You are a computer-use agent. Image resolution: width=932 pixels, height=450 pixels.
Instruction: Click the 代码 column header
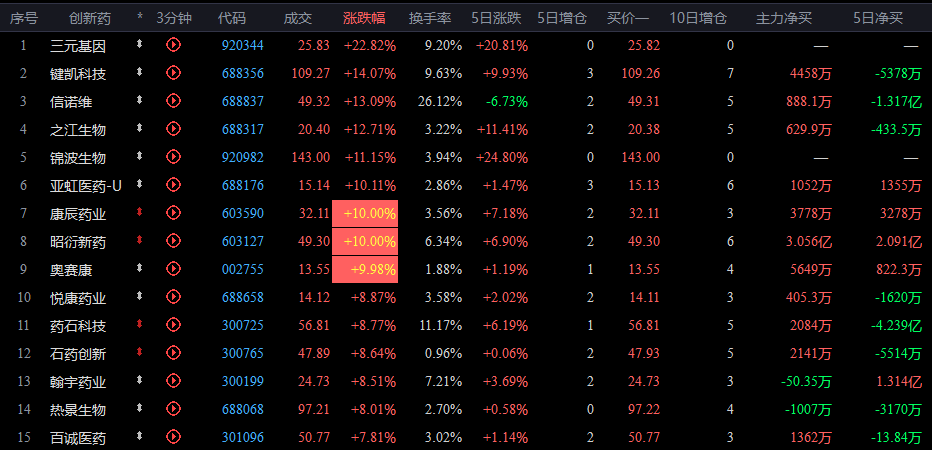[232, 18]
